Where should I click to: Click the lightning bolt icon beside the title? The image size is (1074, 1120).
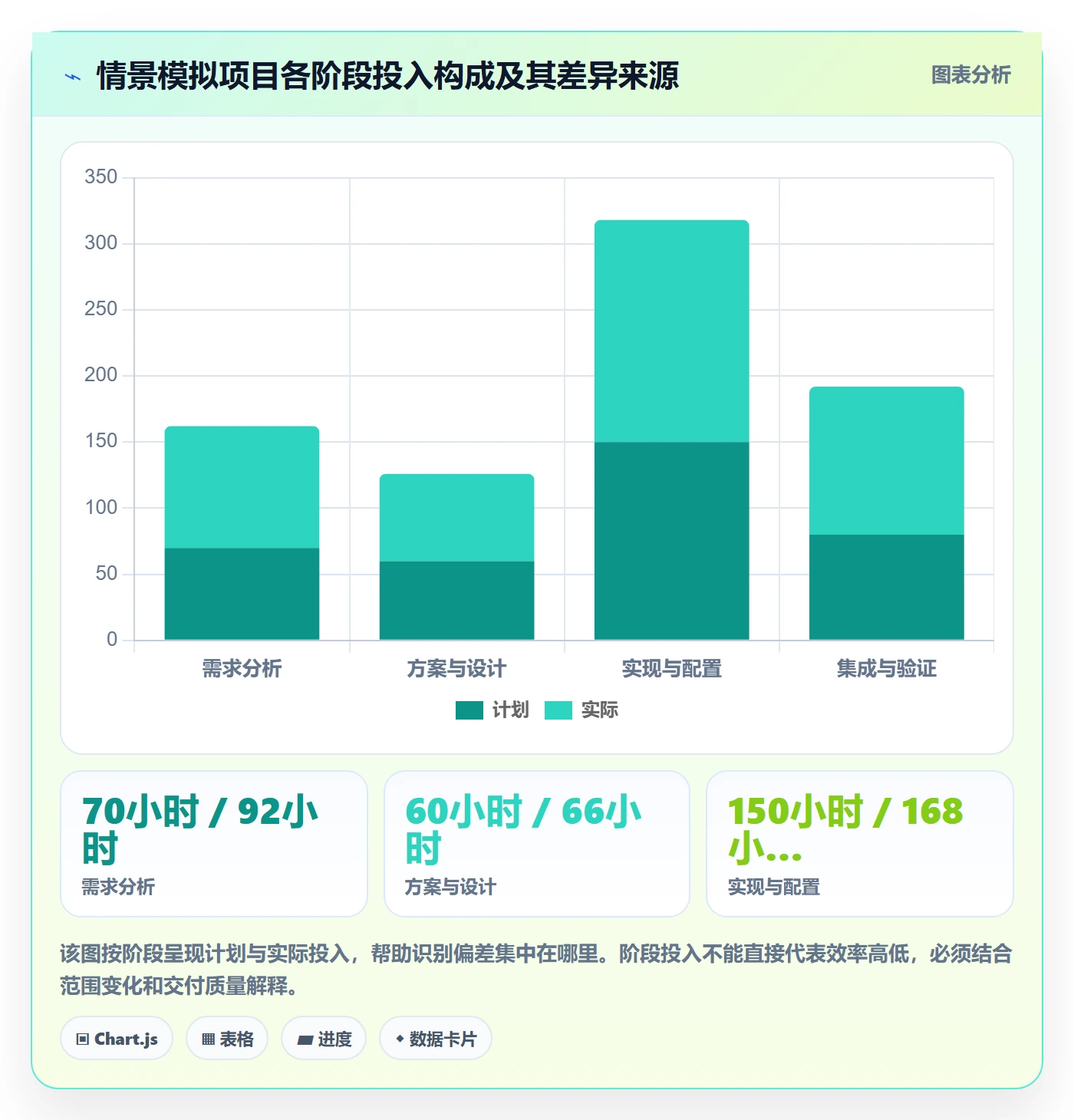tap(73, 77)
